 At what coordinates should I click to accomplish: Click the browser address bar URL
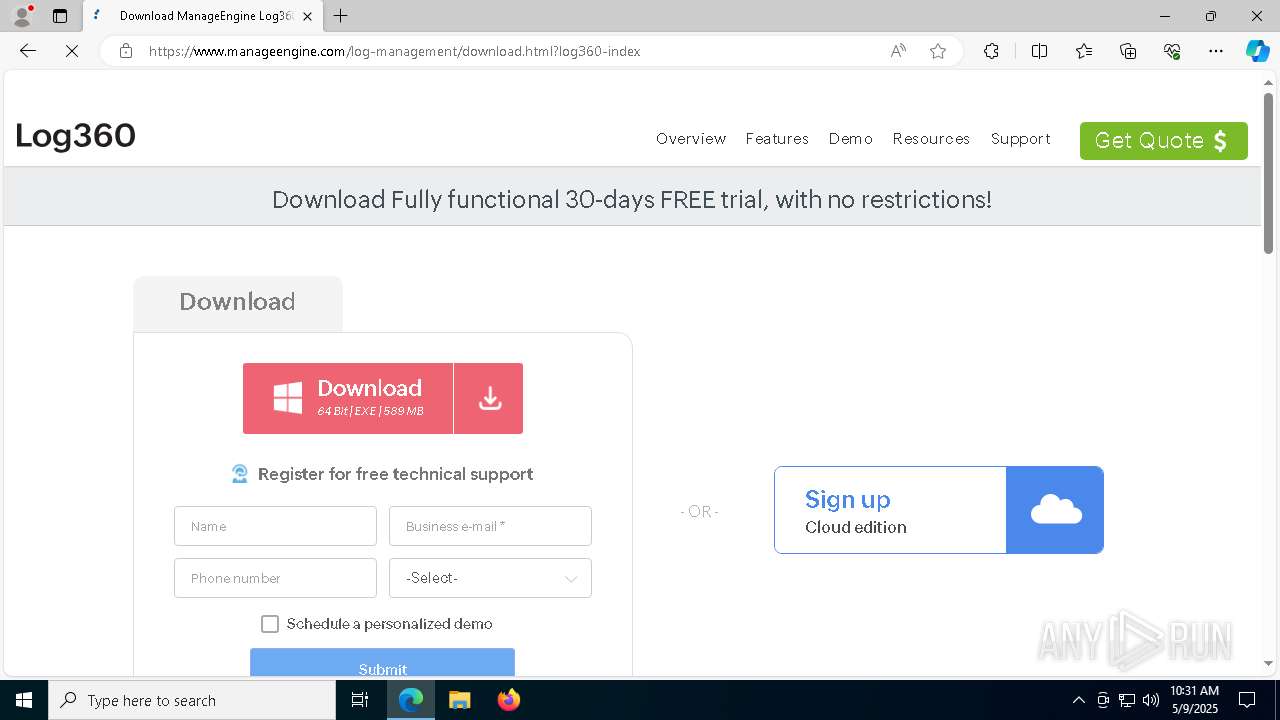[x=395, y=51]
